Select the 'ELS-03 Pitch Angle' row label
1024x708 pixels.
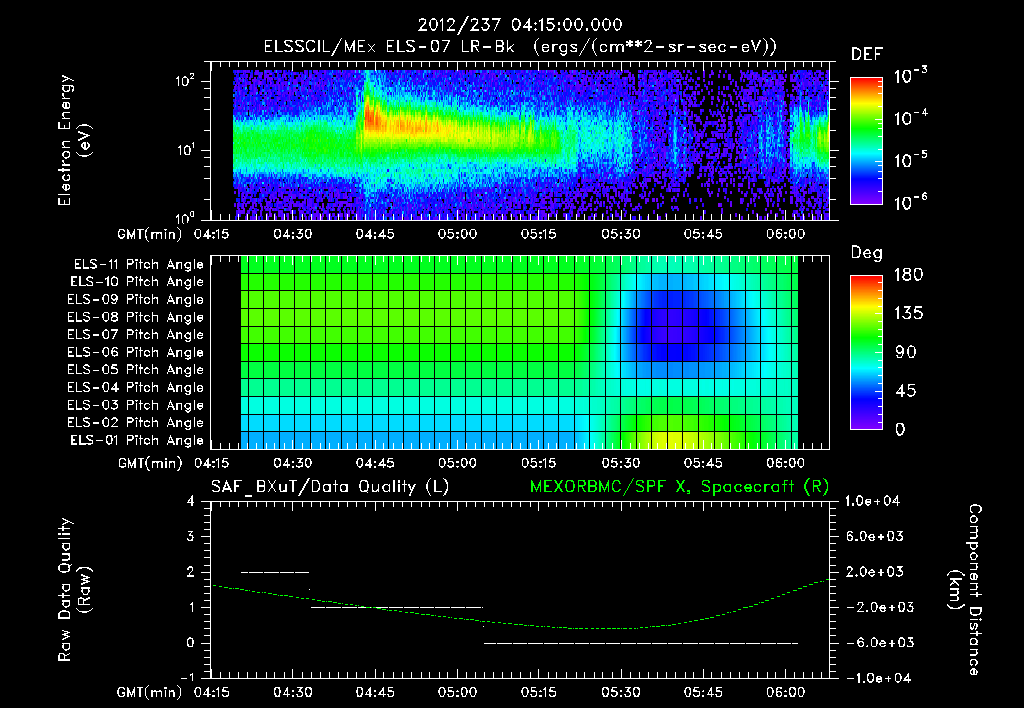pos(136,405)
